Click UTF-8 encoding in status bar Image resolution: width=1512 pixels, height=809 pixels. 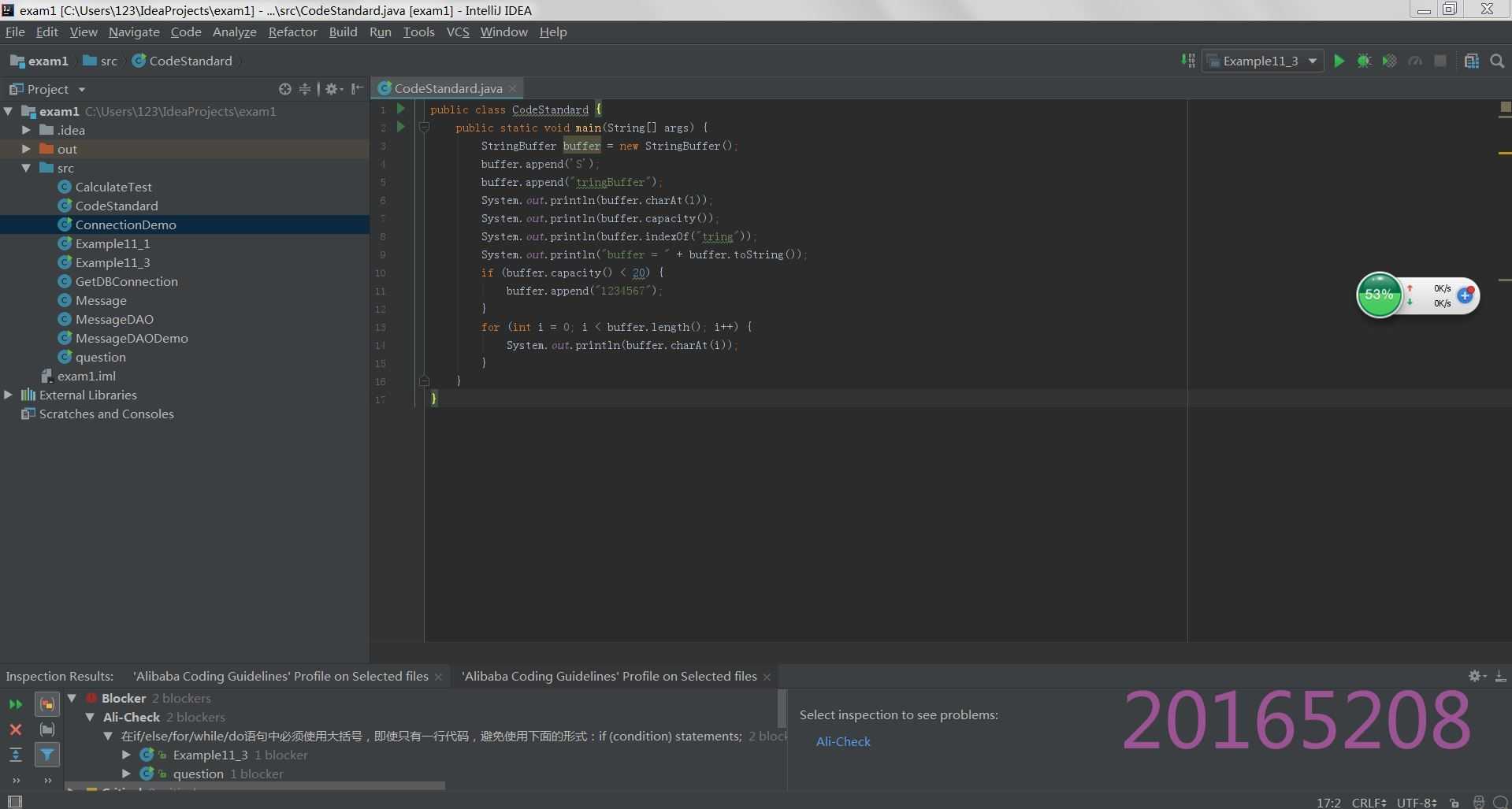pos(1417,803)
